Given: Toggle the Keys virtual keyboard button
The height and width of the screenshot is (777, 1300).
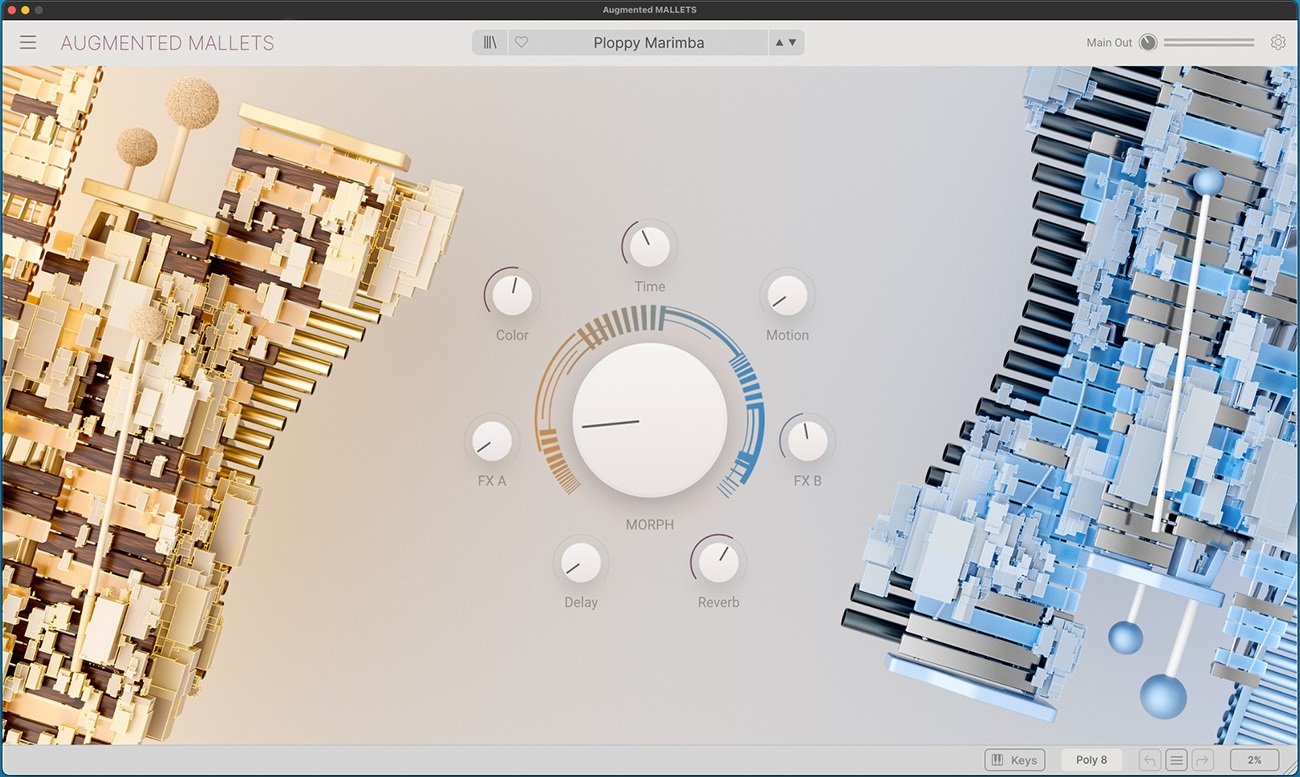Looking at the screenshot, I should tap(1014, 760).
